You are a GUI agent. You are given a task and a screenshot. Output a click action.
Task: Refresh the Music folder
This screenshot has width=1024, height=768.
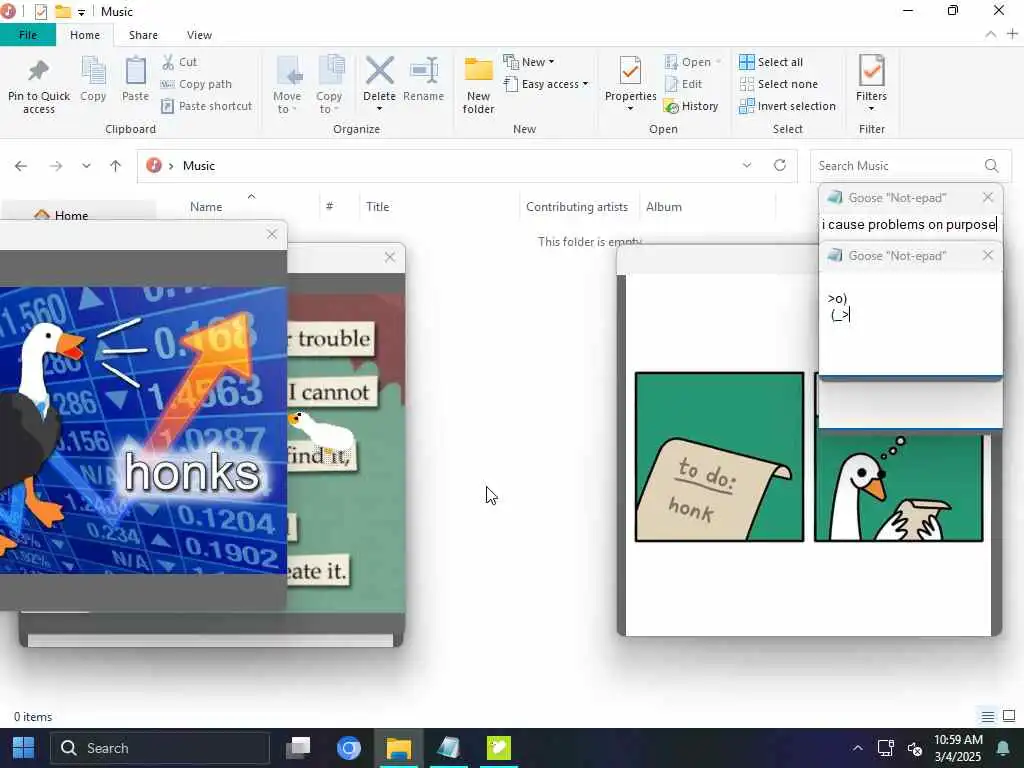coord(780,165)
